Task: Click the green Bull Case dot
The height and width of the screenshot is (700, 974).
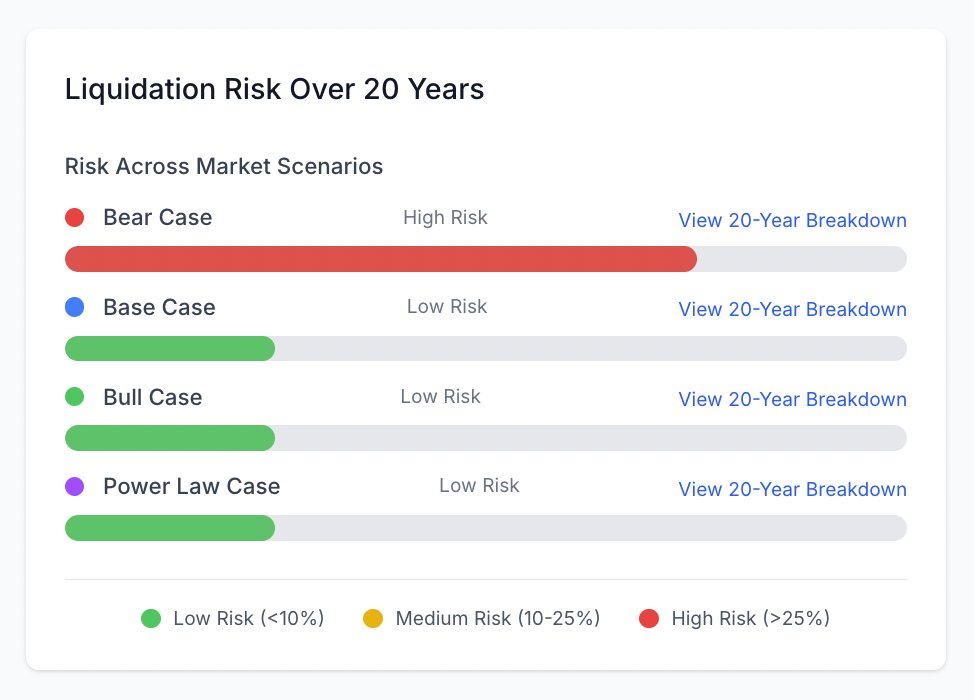Action: tap(74, 397)
